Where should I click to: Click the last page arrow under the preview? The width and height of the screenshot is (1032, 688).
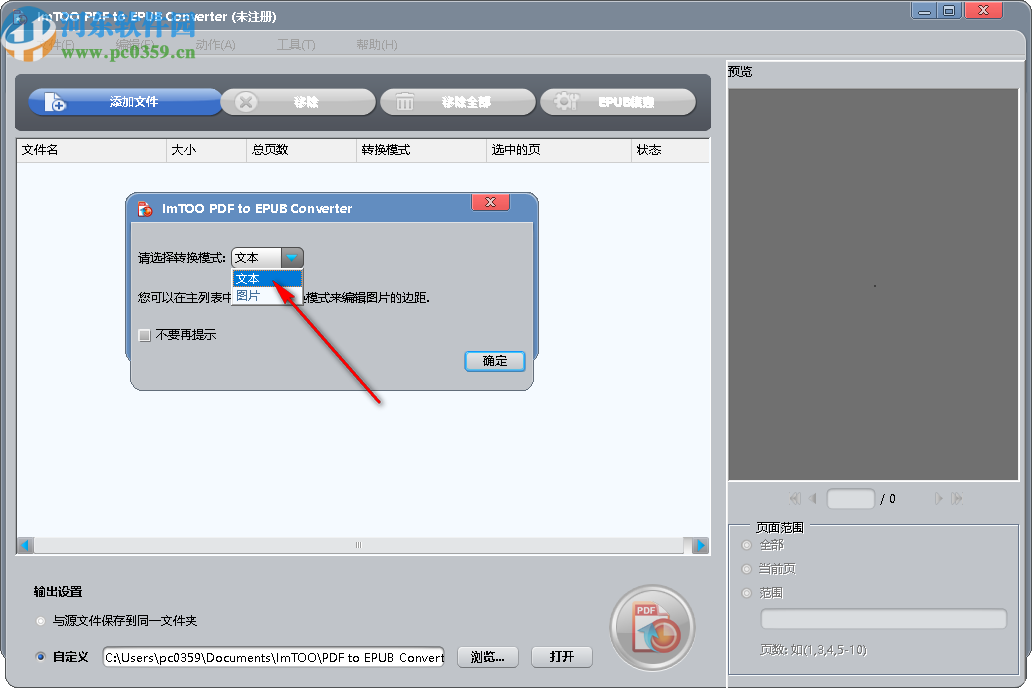(957, 498)
